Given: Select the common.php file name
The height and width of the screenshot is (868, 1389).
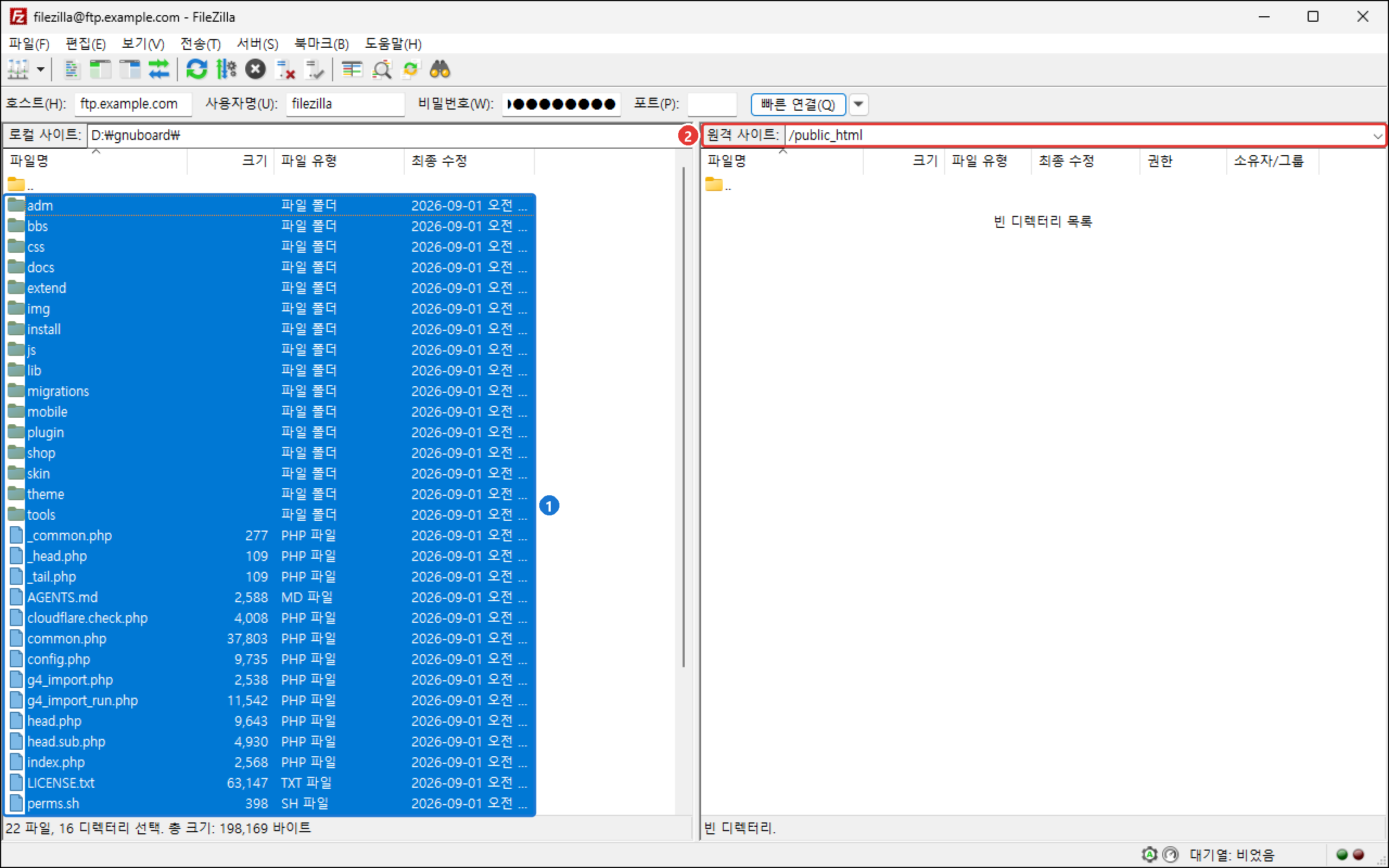Looking at the screenshot, I should (x=67, y=639).
